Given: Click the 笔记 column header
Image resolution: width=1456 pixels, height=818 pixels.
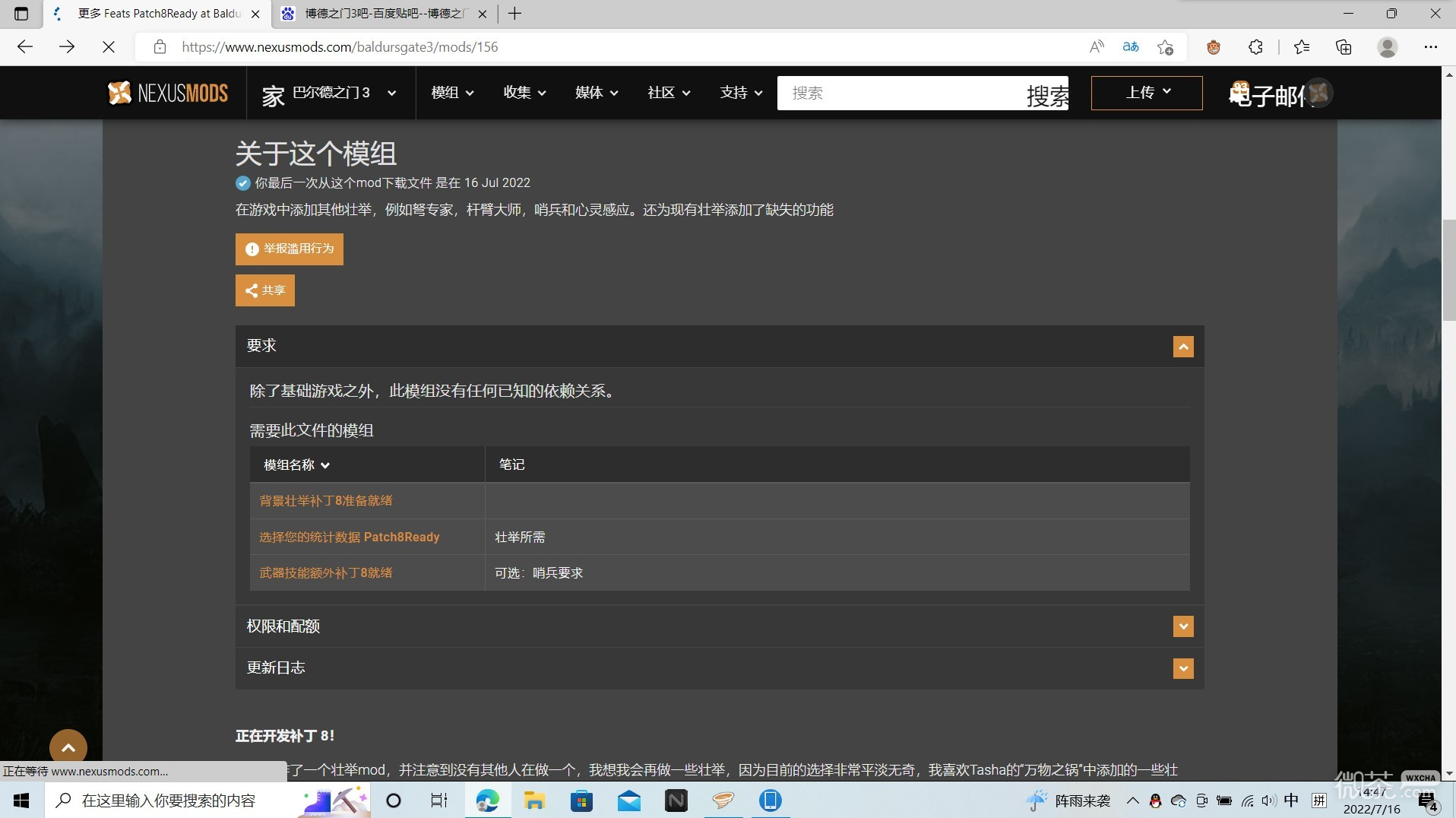Looking at the screenshot, I should tap(512, 464).
